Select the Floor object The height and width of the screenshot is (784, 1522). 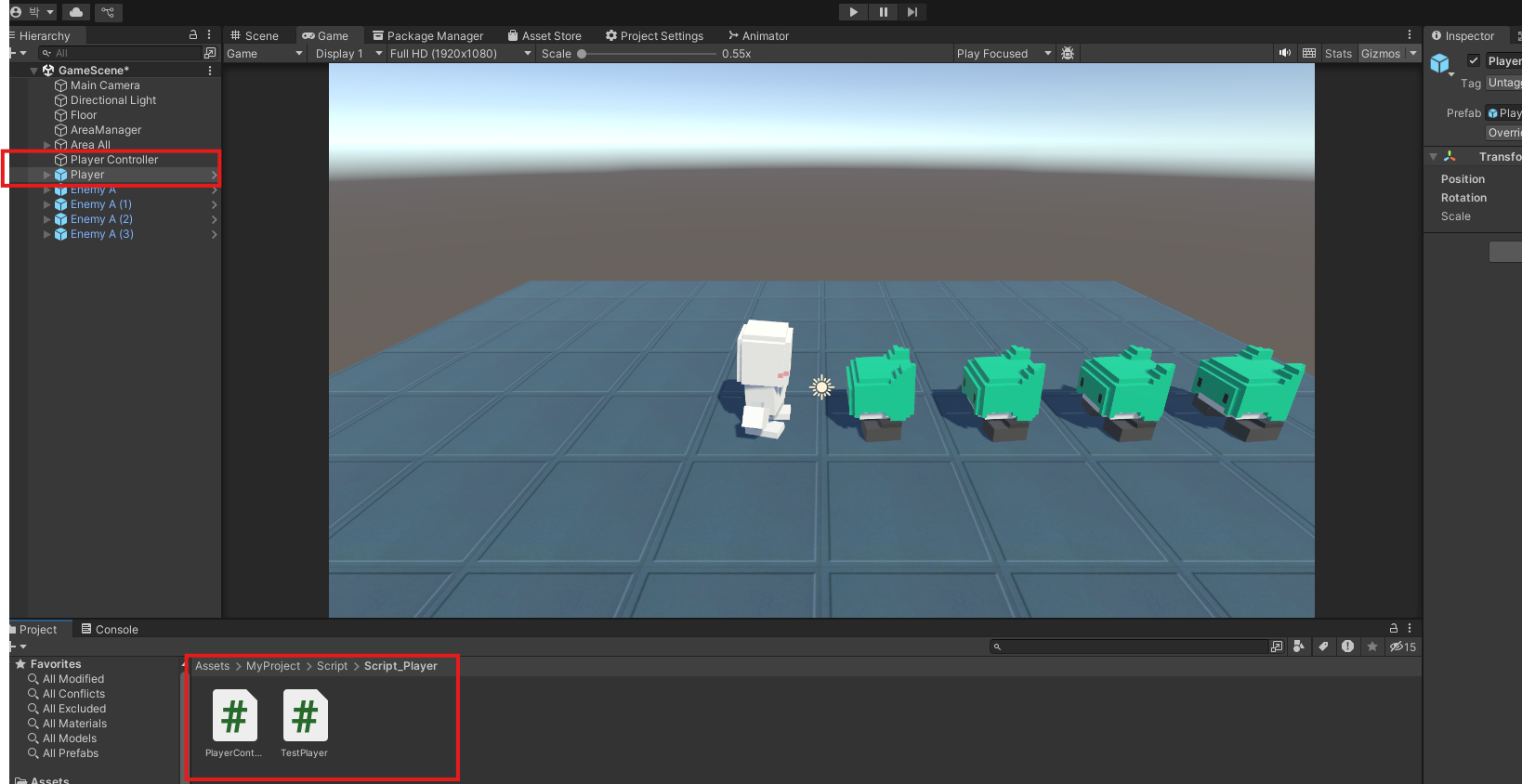pyautogui.click(x=84, y=115)
